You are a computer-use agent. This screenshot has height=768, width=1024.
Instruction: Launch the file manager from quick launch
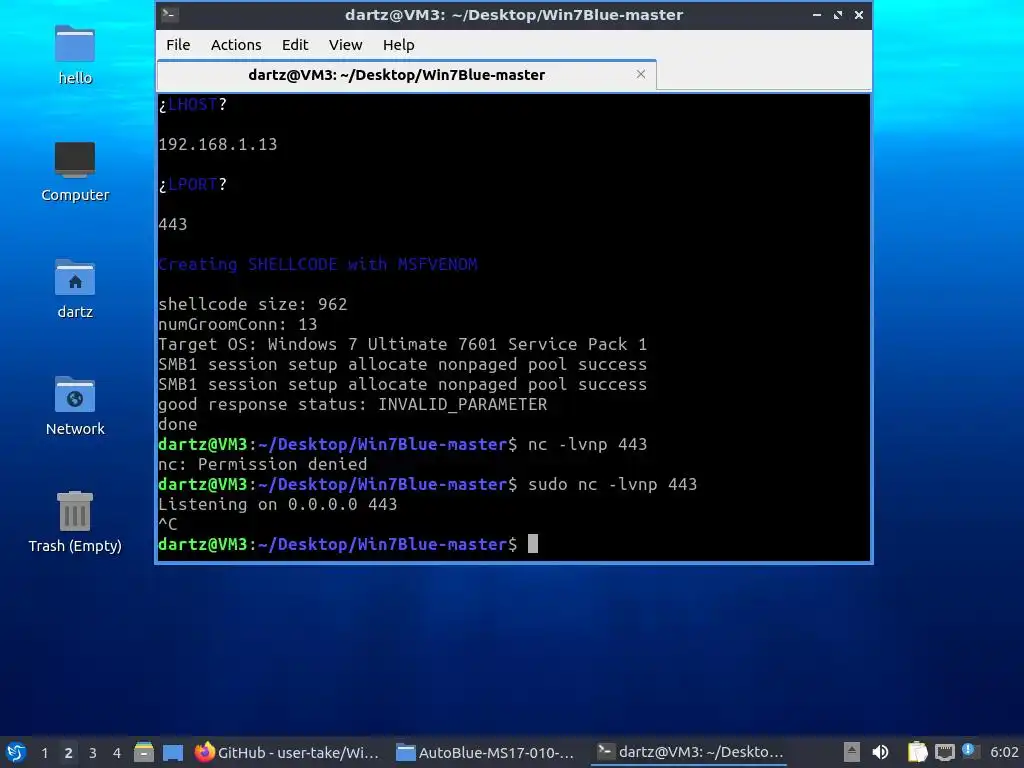click(144, 752)
